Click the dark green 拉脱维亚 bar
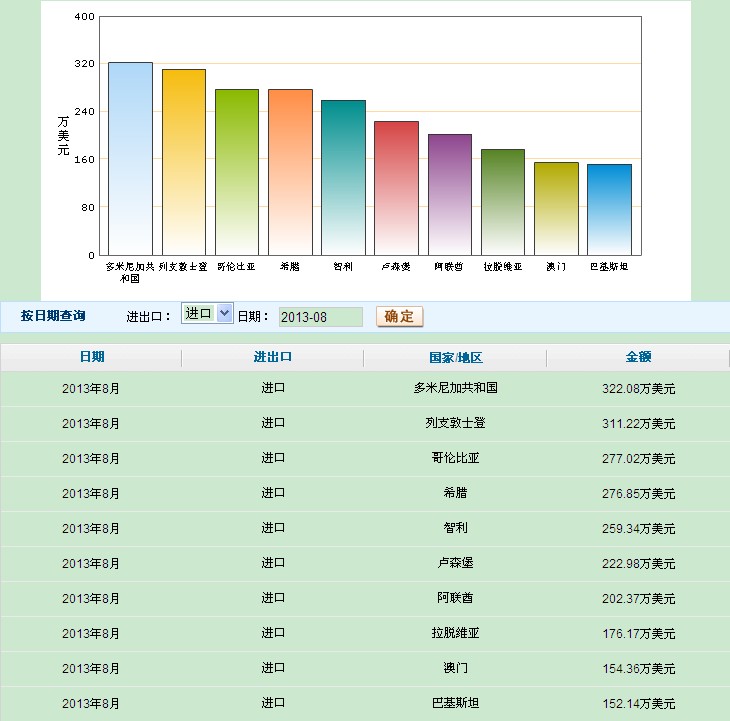 [503, 202]
